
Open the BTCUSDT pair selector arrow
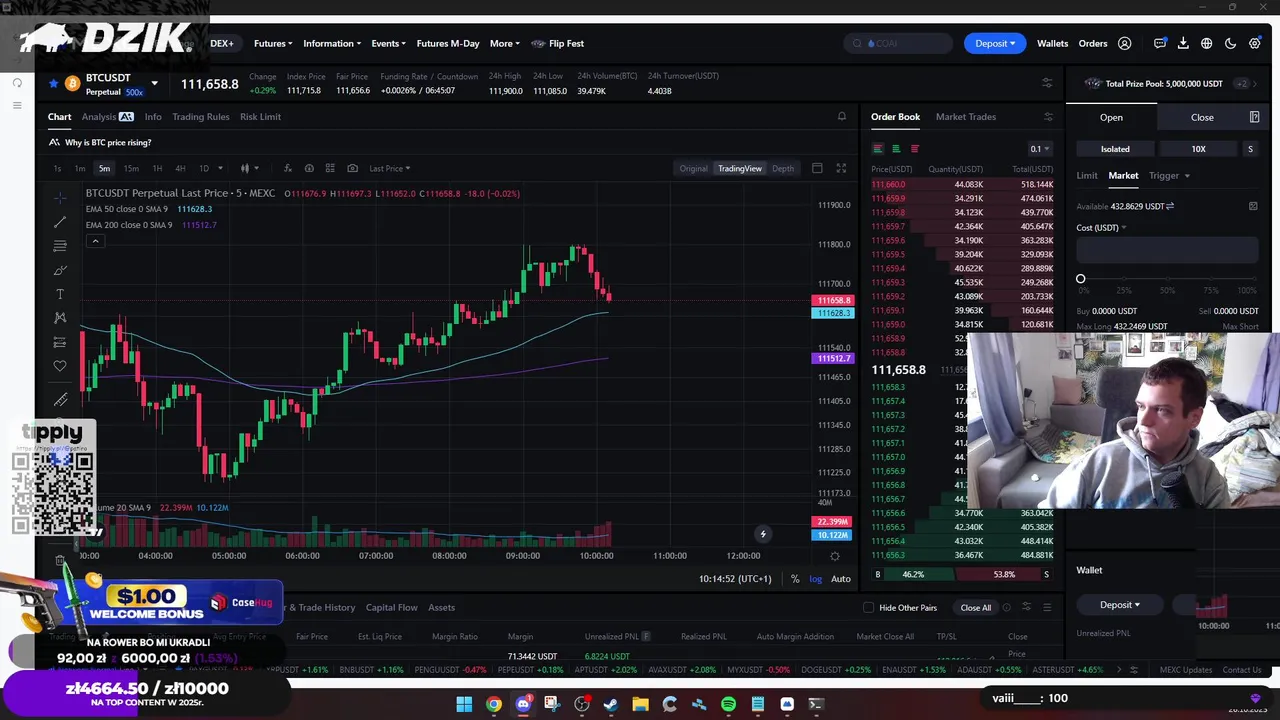point(154,84)
